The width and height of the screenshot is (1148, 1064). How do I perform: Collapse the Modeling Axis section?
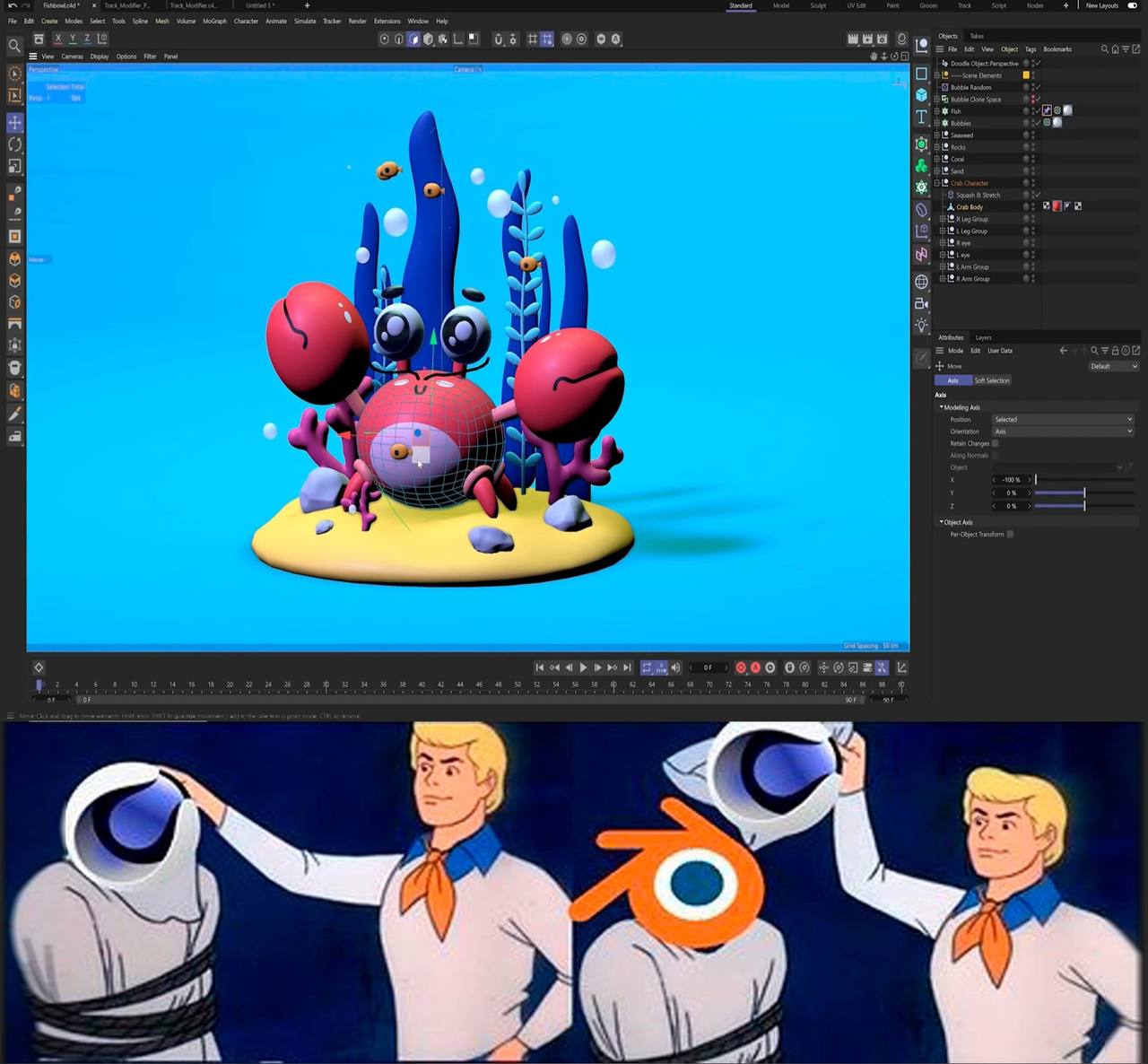[x=942, y=407]
